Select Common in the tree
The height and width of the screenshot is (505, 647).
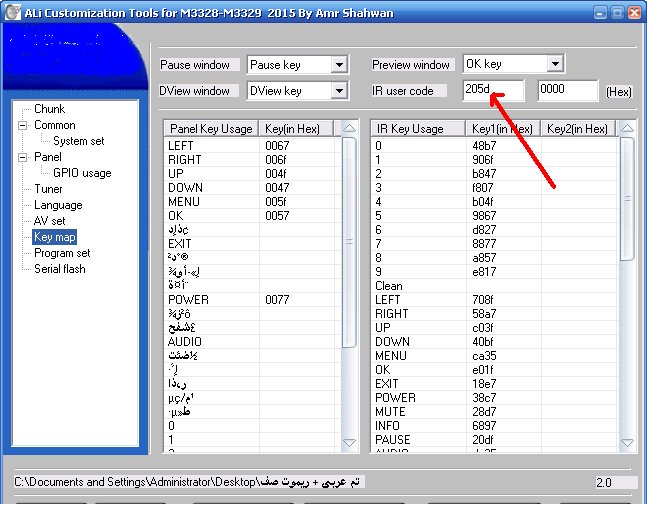click(55, 125)
